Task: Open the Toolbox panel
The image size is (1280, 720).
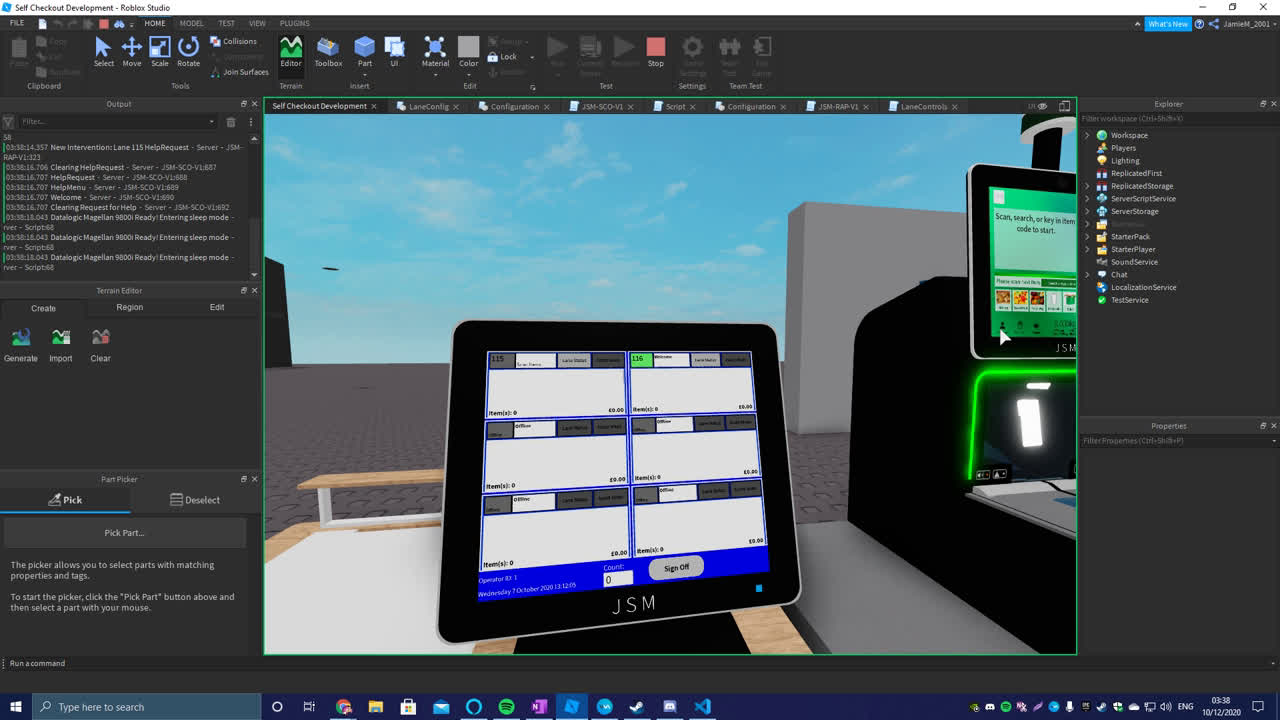Action: coord(328,52)
